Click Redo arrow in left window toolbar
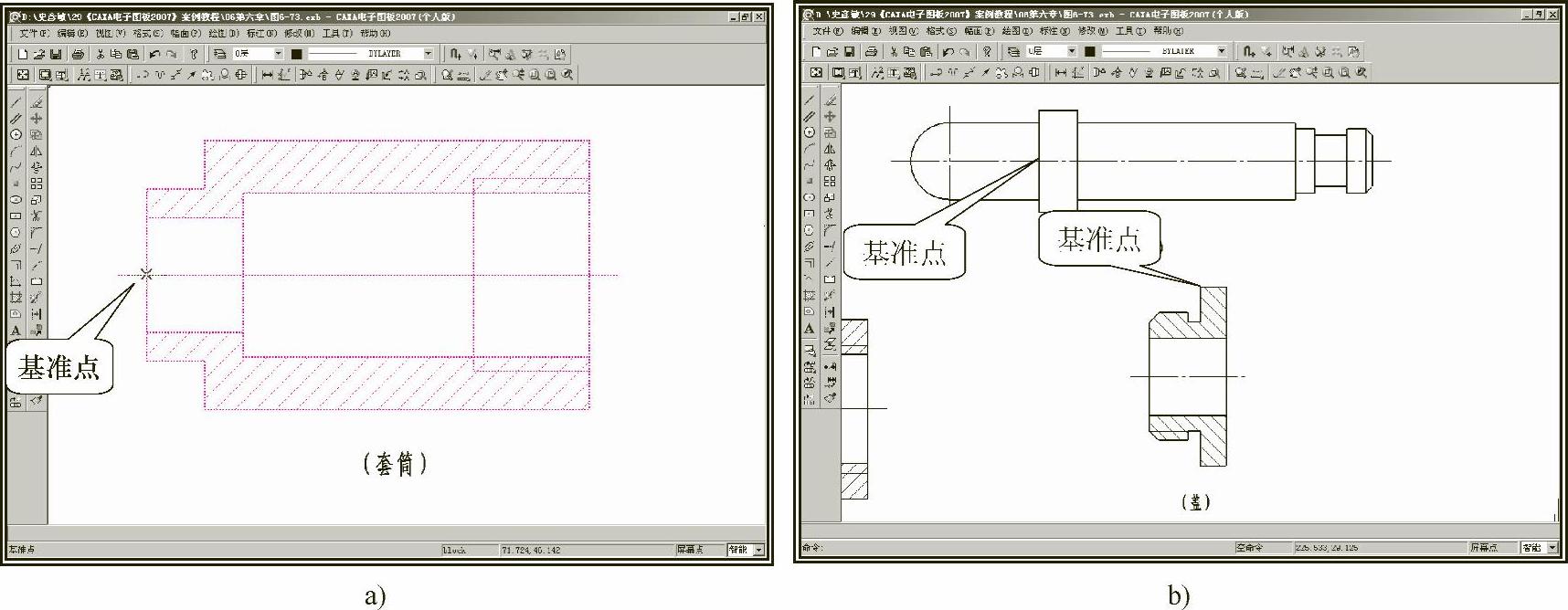The width and height of the screenshot is (1568, 610). (172, 54)
